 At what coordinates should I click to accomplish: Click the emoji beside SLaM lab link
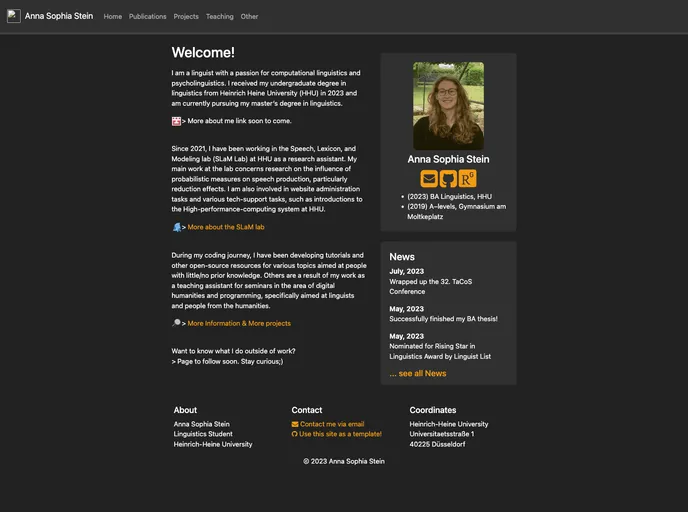point(176,227)
